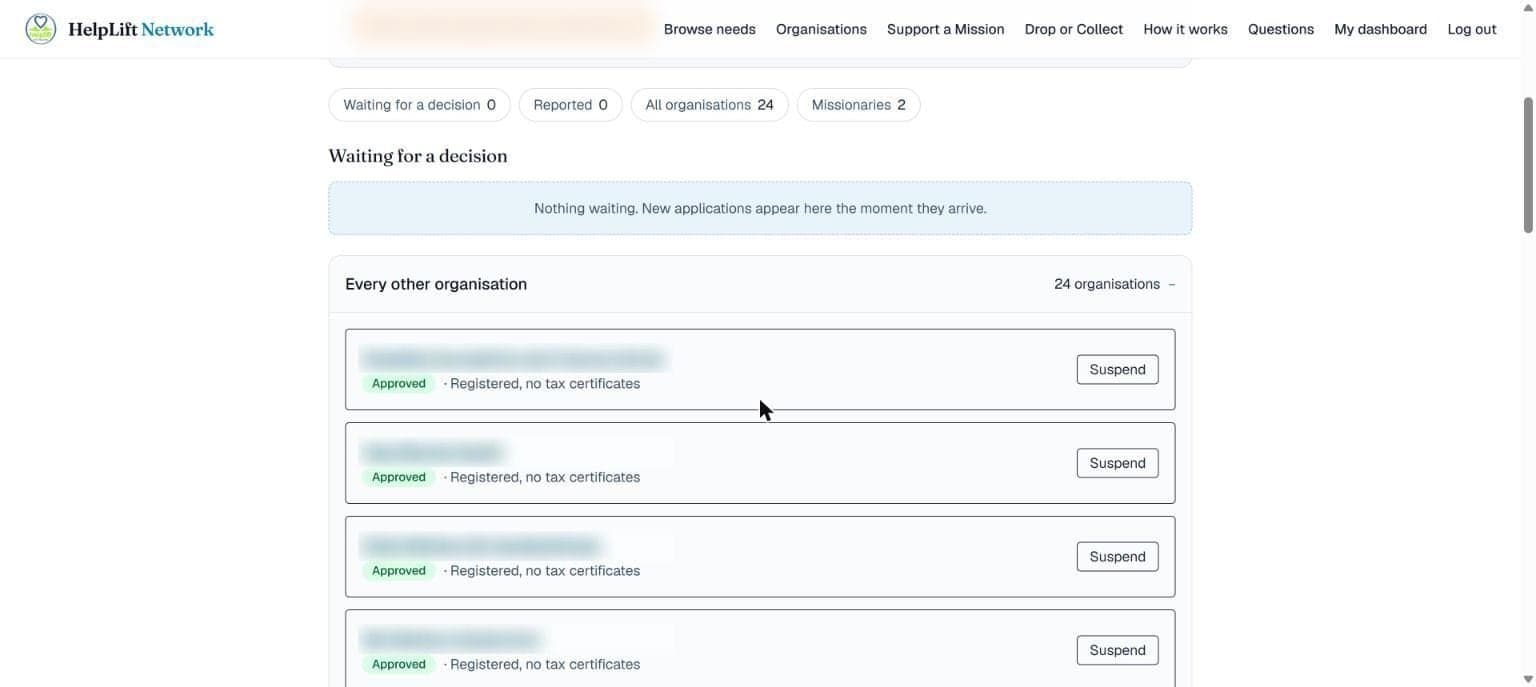Viewport: 1536px width, 687px height.
Task: Log out of the account
Action: click(x=1471, y=29)
